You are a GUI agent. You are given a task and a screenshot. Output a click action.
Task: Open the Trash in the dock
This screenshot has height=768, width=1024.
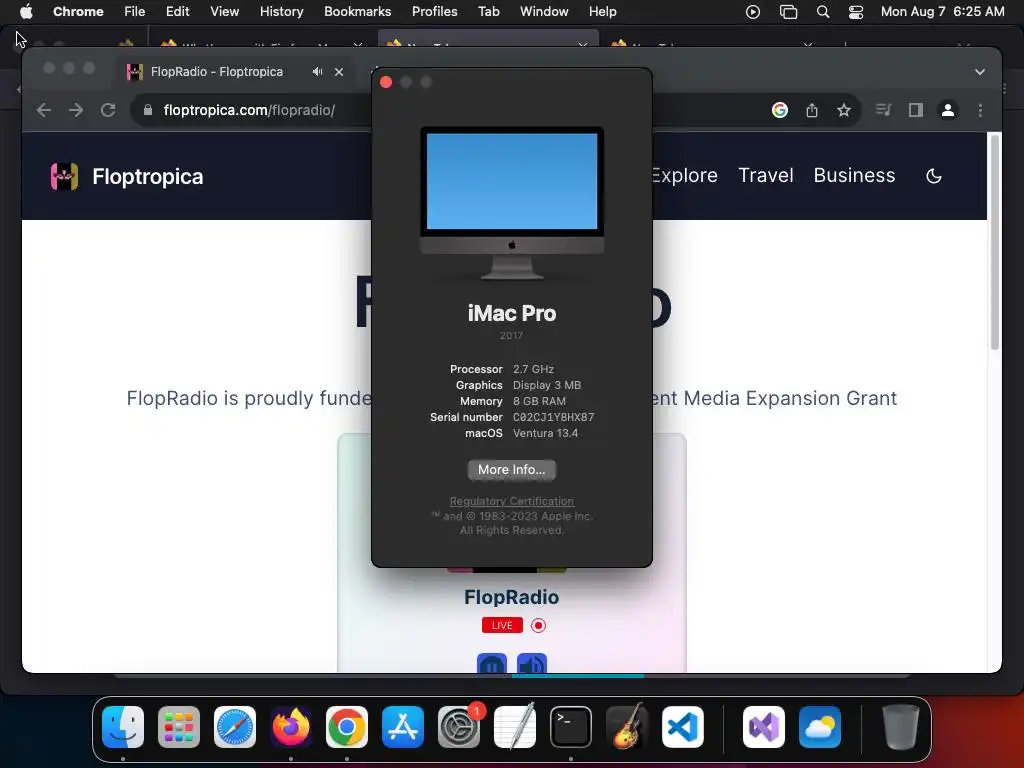[x=901, y=727]
